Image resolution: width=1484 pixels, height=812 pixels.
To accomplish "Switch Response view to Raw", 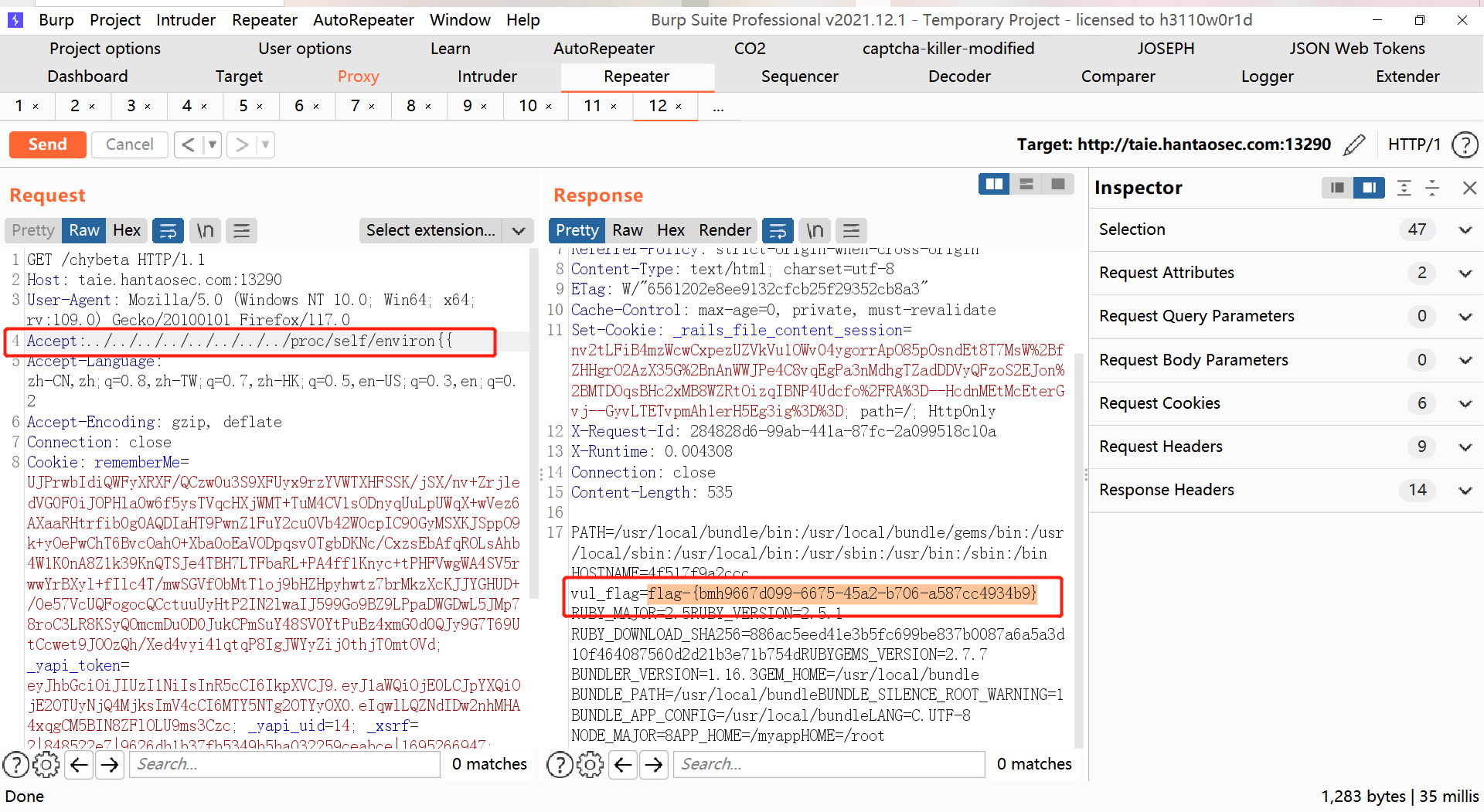I will [x=628, y=230].
